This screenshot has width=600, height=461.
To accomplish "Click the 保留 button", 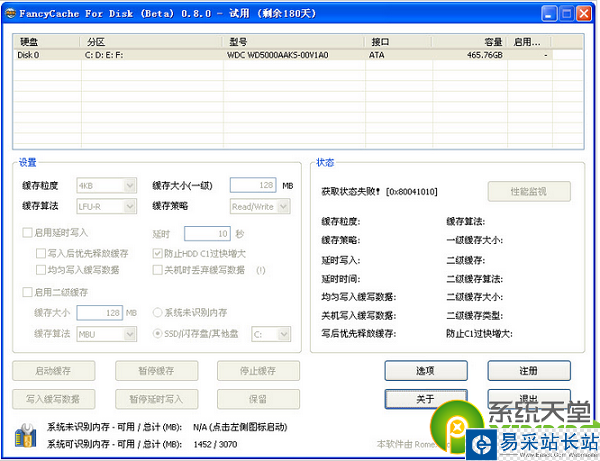I will coord(258,399).
